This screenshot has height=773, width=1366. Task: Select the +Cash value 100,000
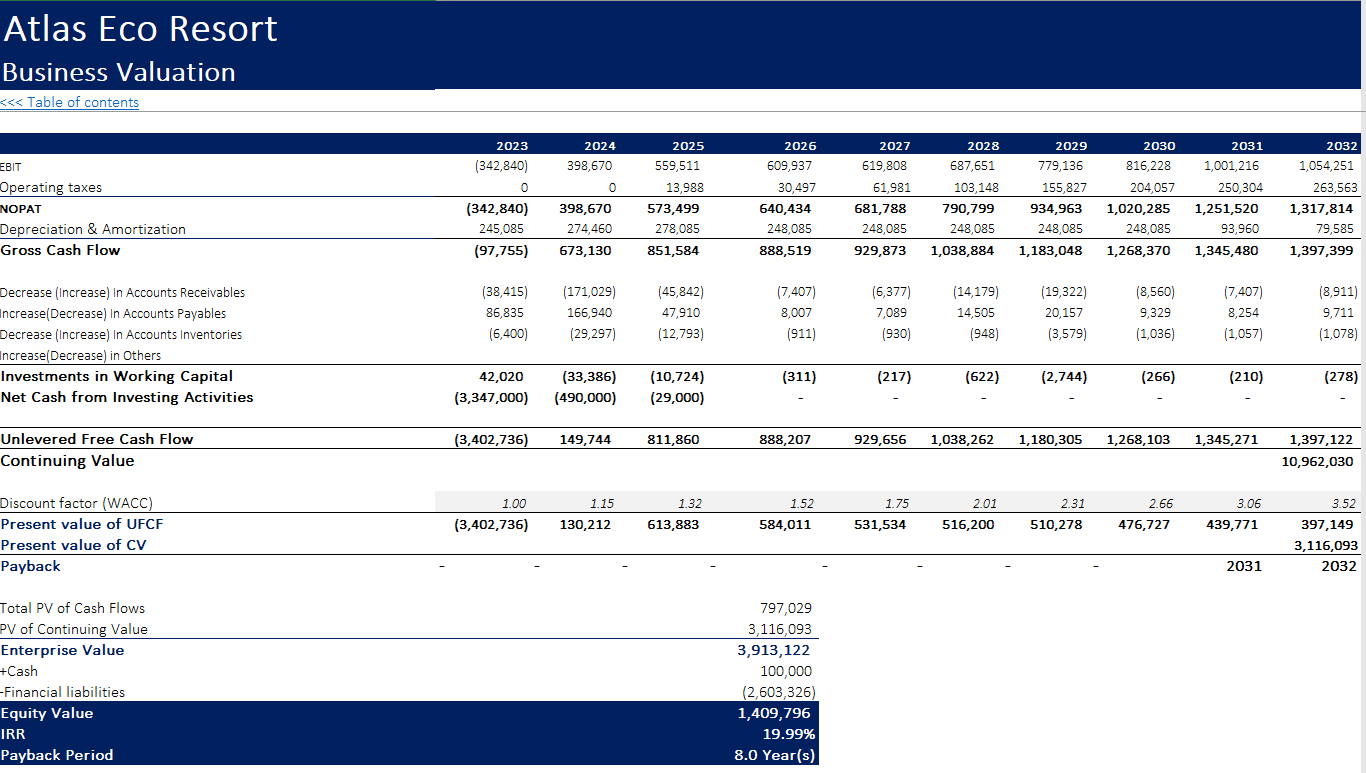click(786, 671)
